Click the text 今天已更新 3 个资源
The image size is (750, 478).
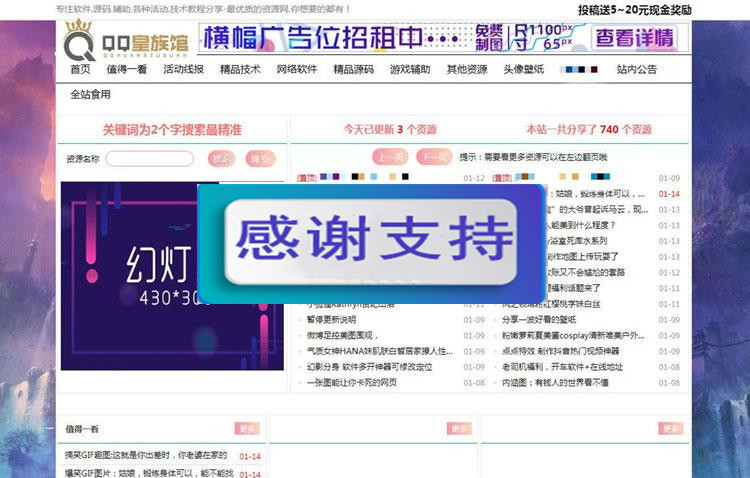(390, 130)
